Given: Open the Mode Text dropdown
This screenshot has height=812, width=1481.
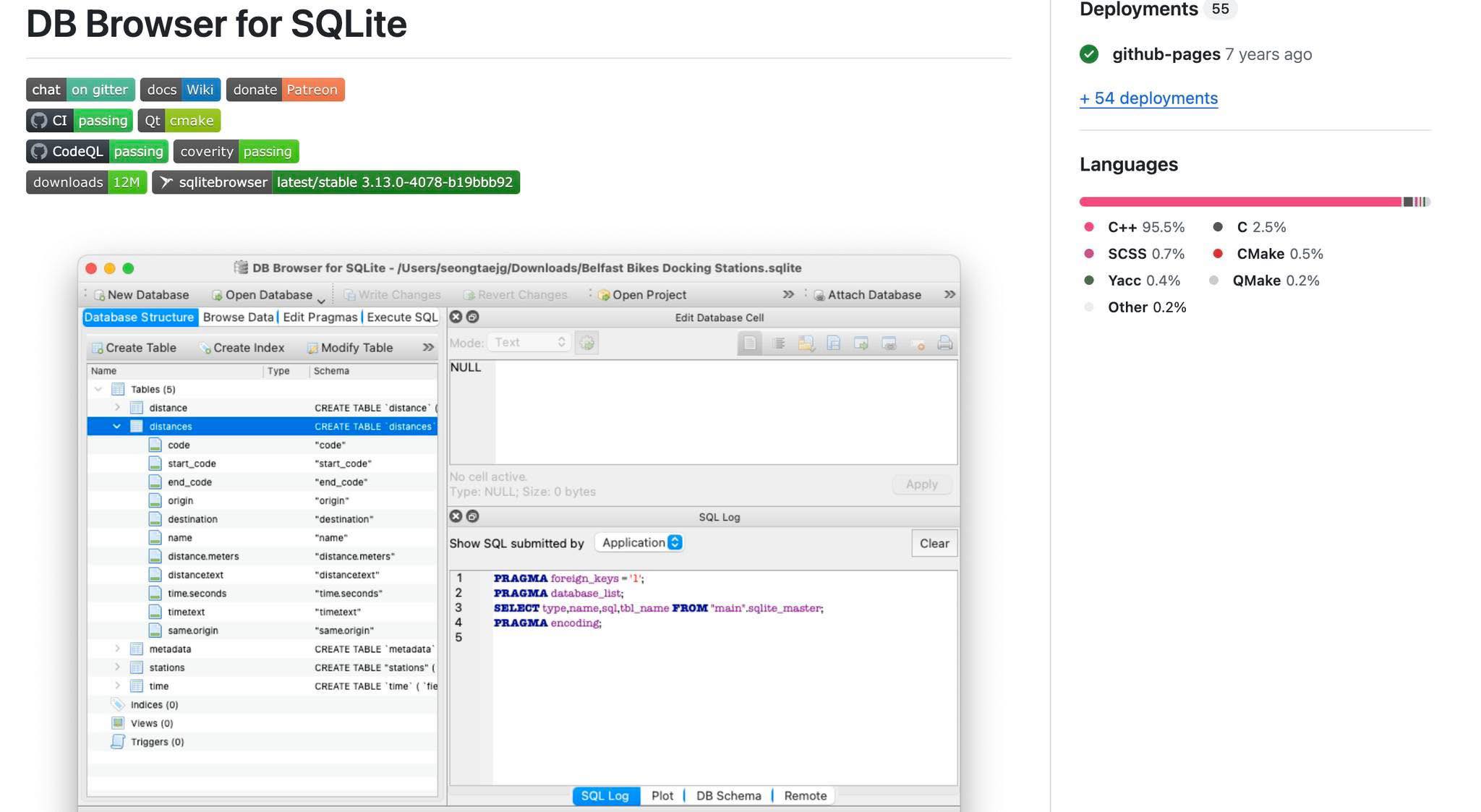Looking at the screenshot, I should (529, 343).
